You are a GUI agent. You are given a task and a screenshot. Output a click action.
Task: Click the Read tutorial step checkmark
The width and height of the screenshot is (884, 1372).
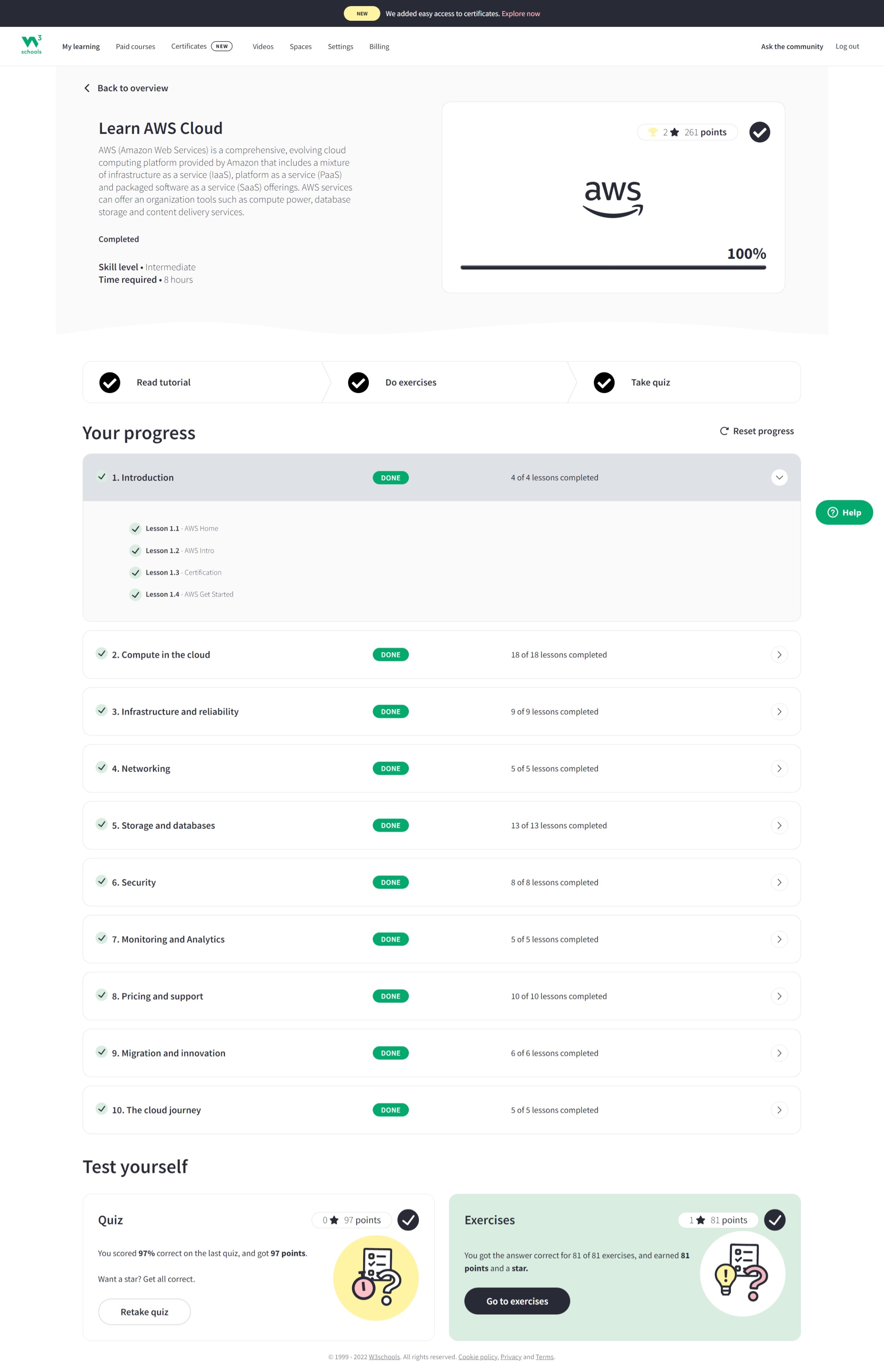pos(109,382)
